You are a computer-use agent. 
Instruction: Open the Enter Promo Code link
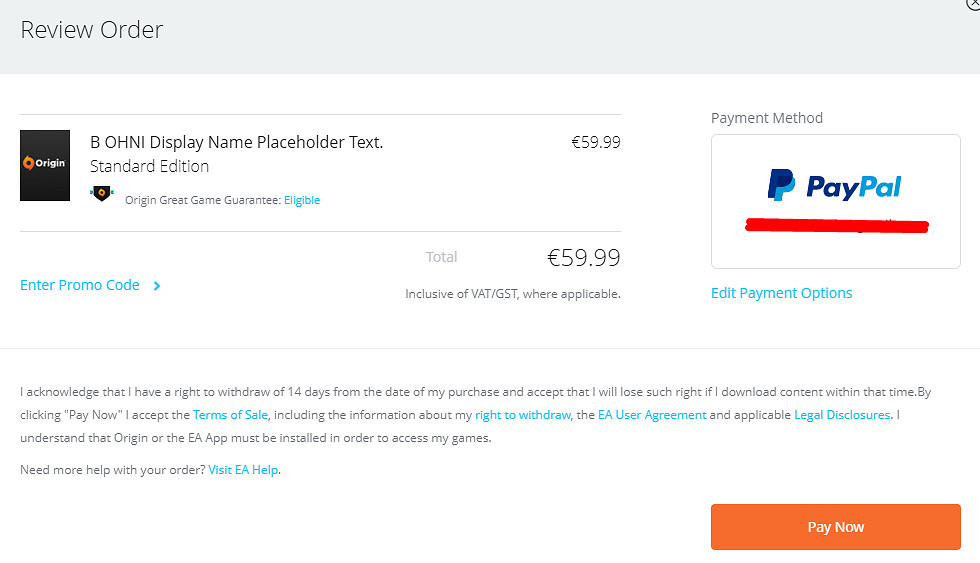(x=80, y=285)
